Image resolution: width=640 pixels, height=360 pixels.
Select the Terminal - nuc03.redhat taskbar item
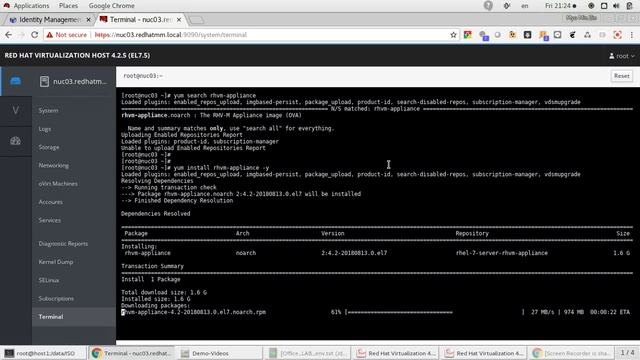point(132,353)
